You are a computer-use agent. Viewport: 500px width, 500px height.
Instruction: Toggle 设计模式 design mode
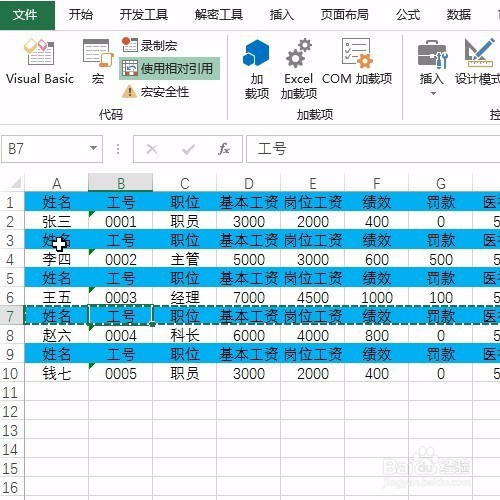477,62
